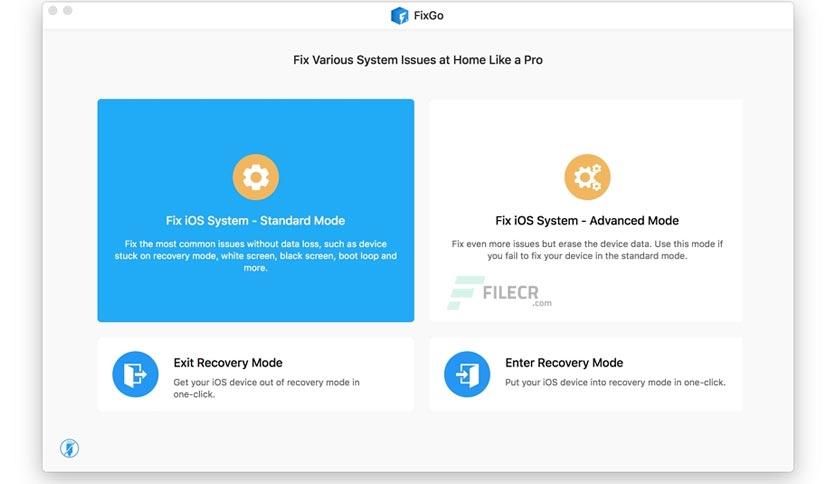Select the 'Fix iOS System - Advanced Mode' title
Viewport: 836px width, 484px height.
[587, 221]
